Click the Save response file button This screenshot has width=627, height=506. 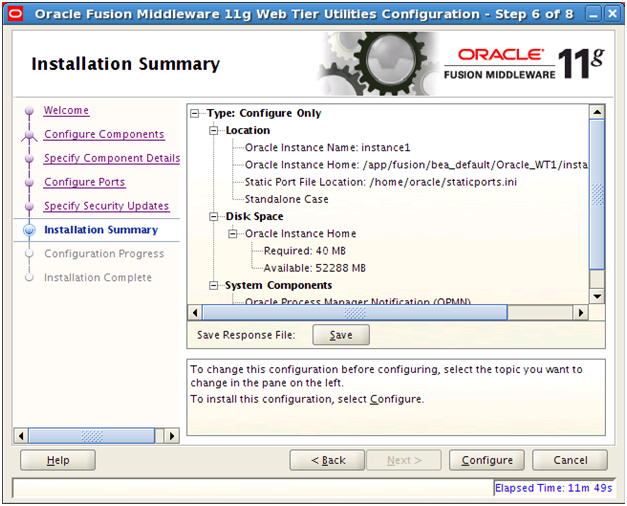(341, 335)
